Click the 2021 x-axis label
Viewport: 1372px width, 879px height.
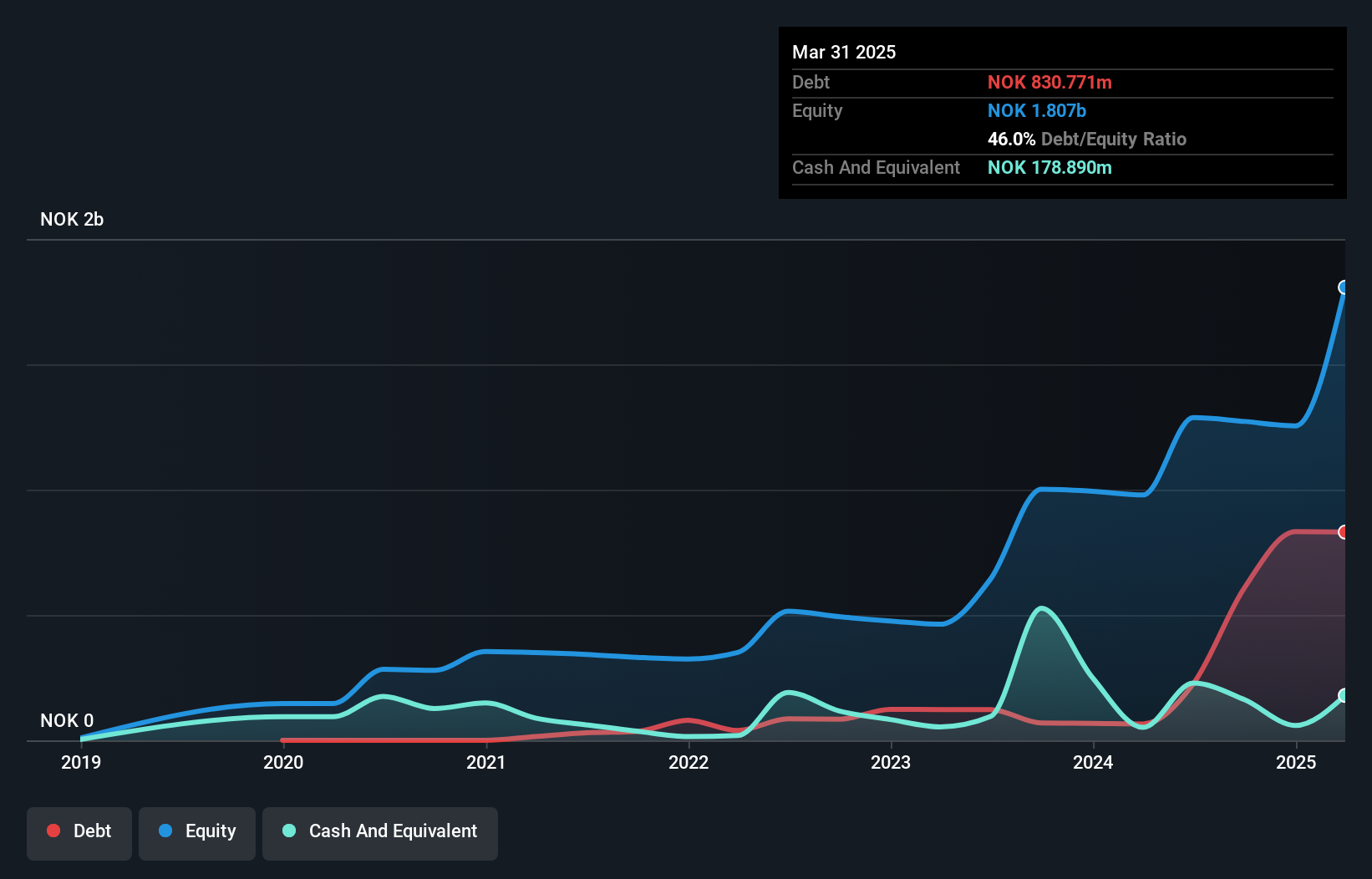tap(486, 762)
